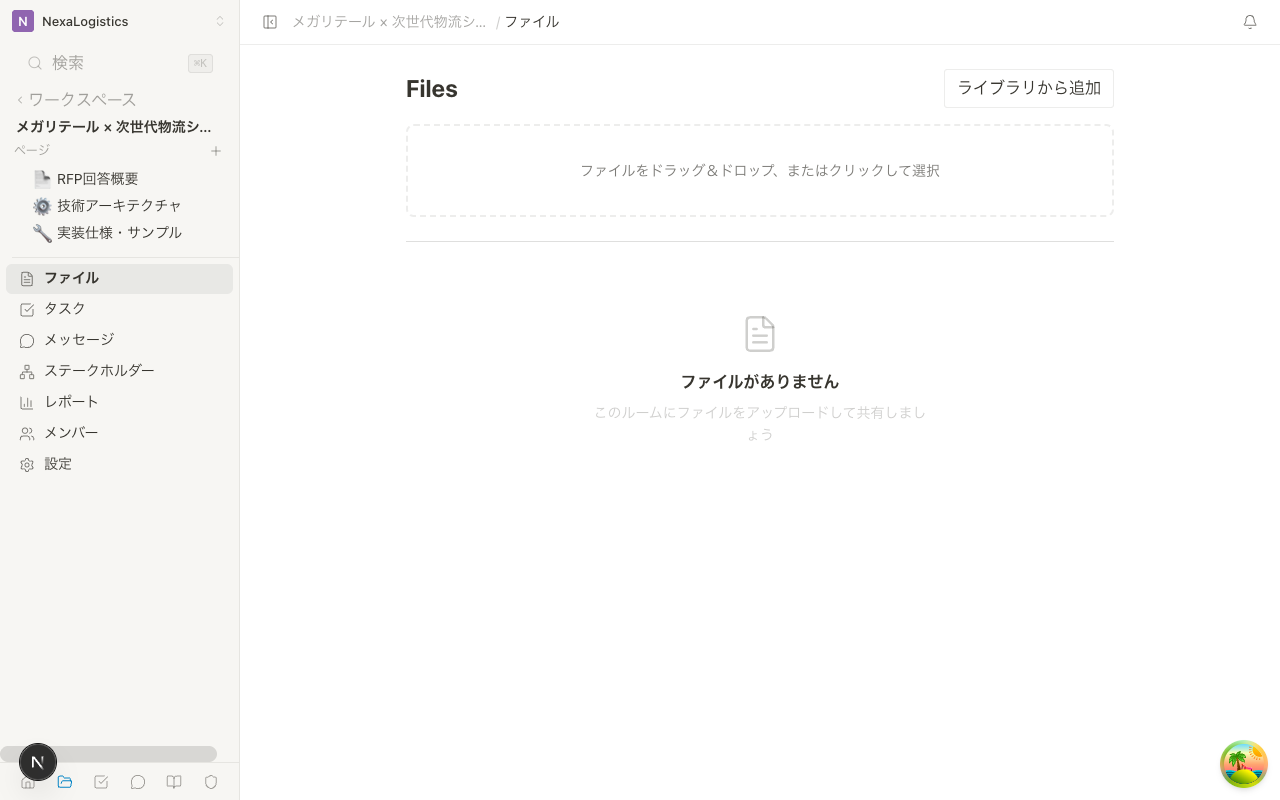Click the shield icon in the bottom dock
Viewport: 1280px width, 800px height.
(211, 781)
